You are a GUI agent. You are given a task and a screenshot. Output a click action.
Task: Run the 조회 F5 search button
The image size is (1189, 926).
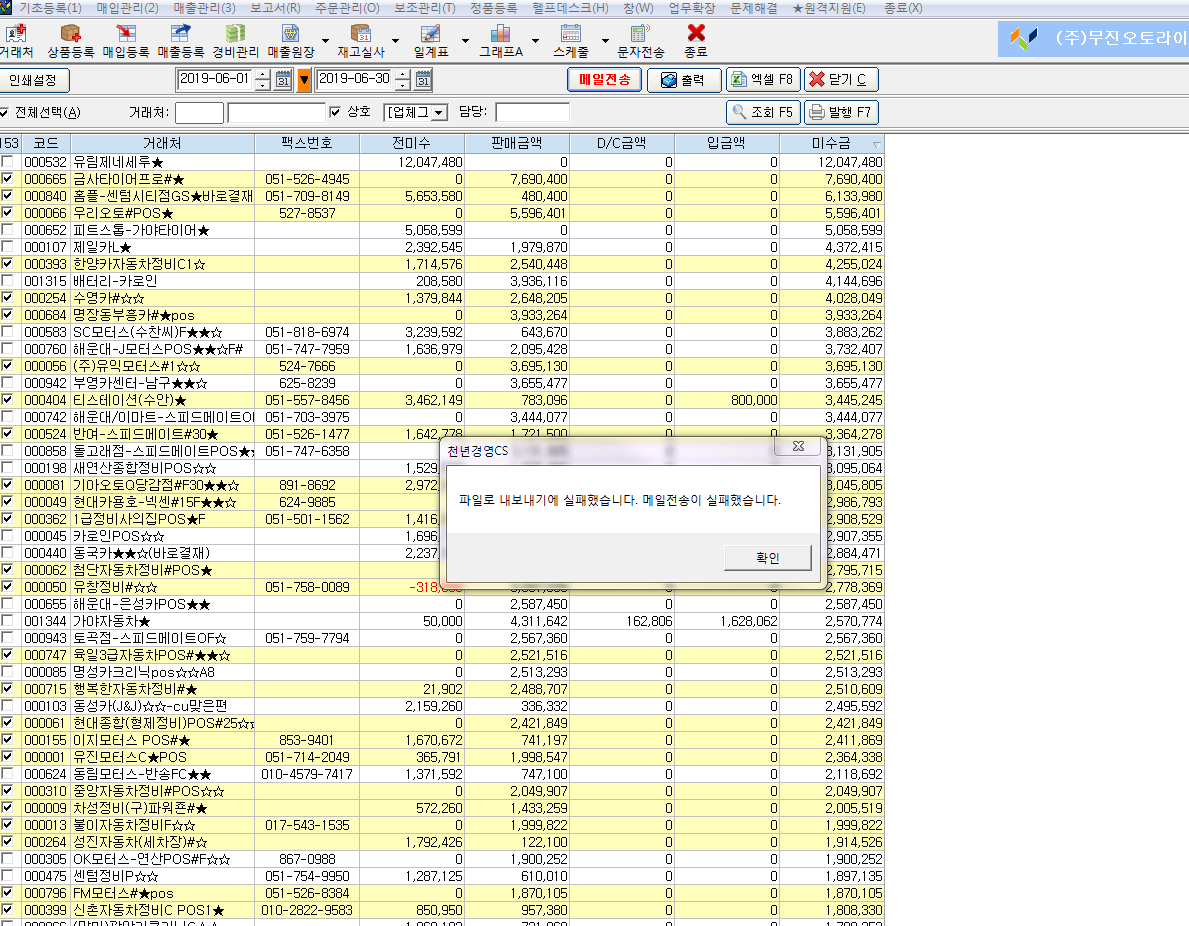pyautogui.click(x=763, y=112)
